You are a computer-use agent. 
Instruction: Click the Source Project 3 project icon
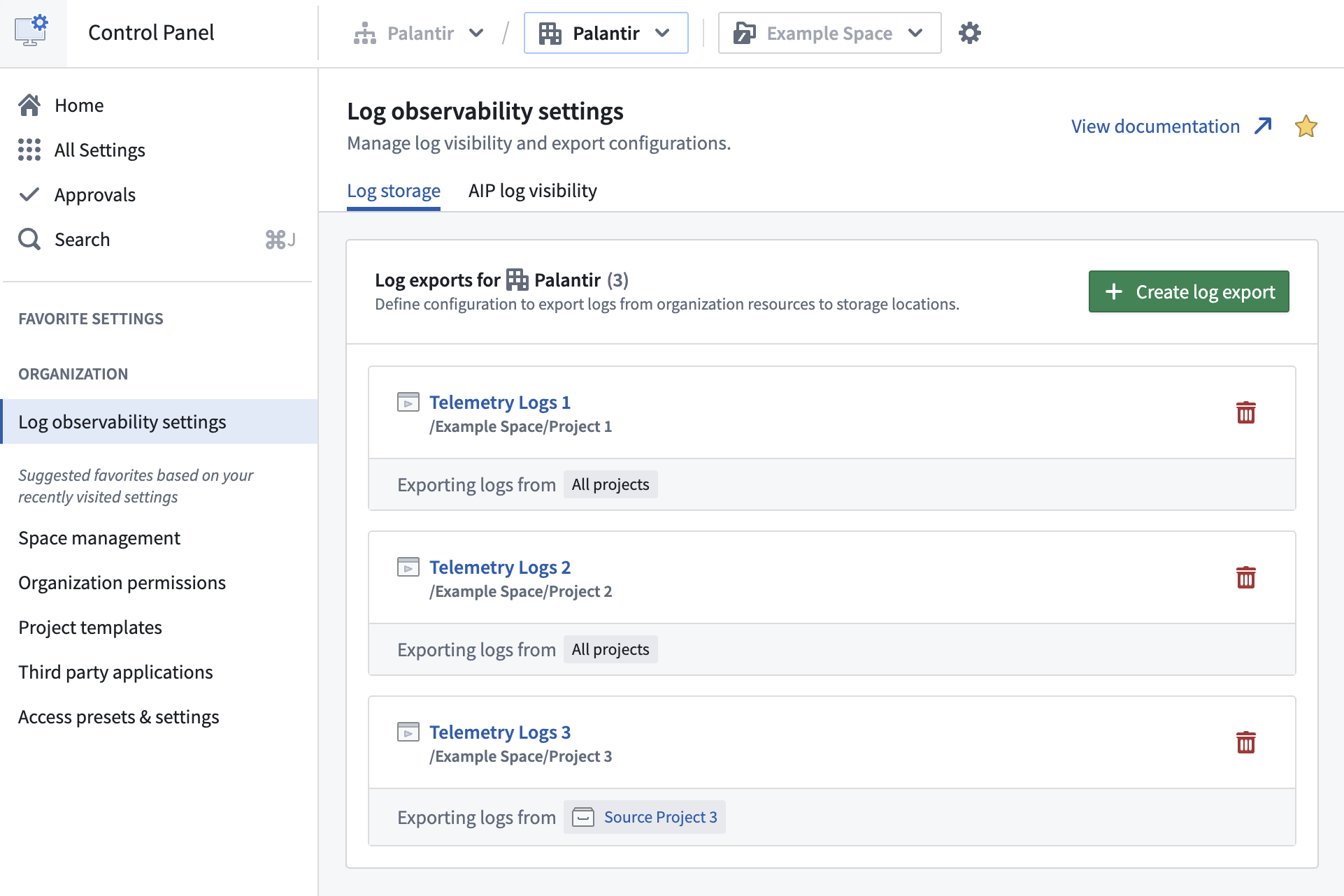pyautogui.click(x=582, y=816)
